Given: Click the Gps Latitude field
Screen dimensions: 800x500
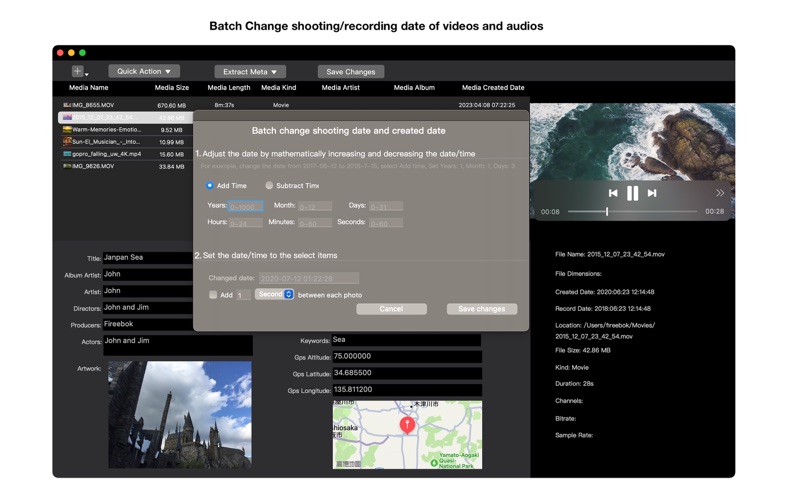Looking at the screenshot, I should coord(407,373).
